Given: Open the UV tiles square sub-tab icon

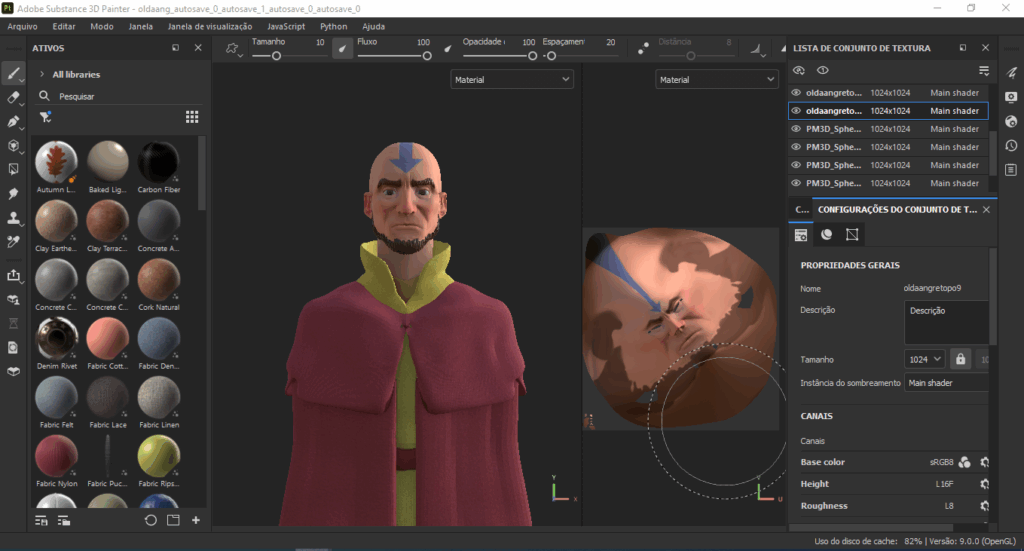Looking at the screenshot, I should tap(852, 234).
